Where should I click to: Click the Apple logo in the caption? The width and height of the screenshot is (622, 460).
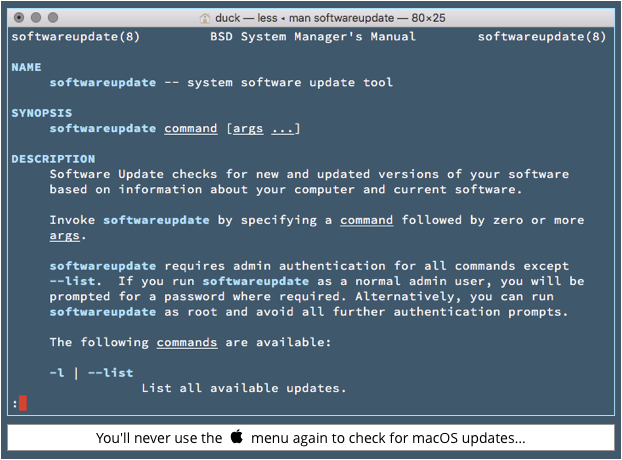237,437
